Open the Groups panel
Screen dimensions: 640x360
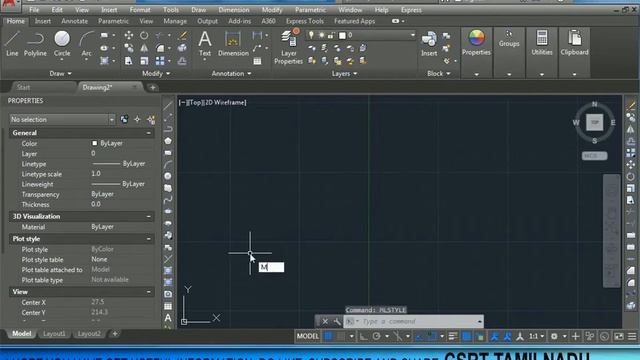[x=509, y=38]
